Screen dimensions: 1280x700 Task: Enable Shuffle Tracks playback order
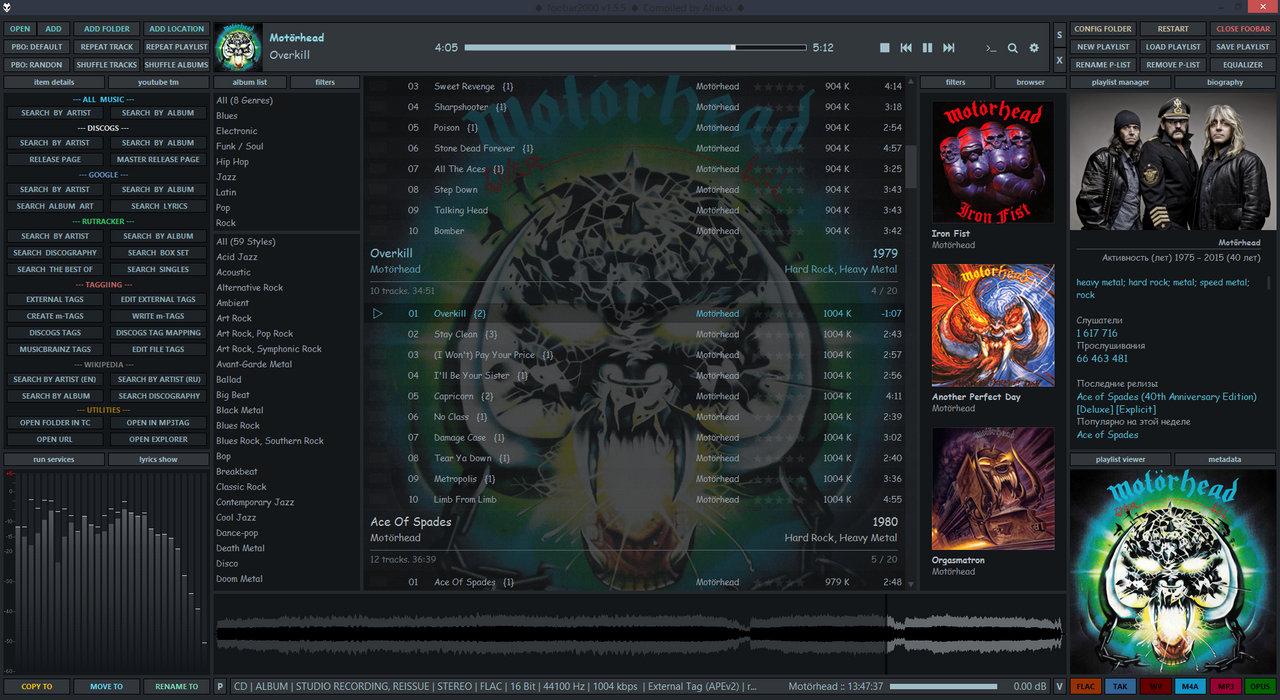(107, 65)
